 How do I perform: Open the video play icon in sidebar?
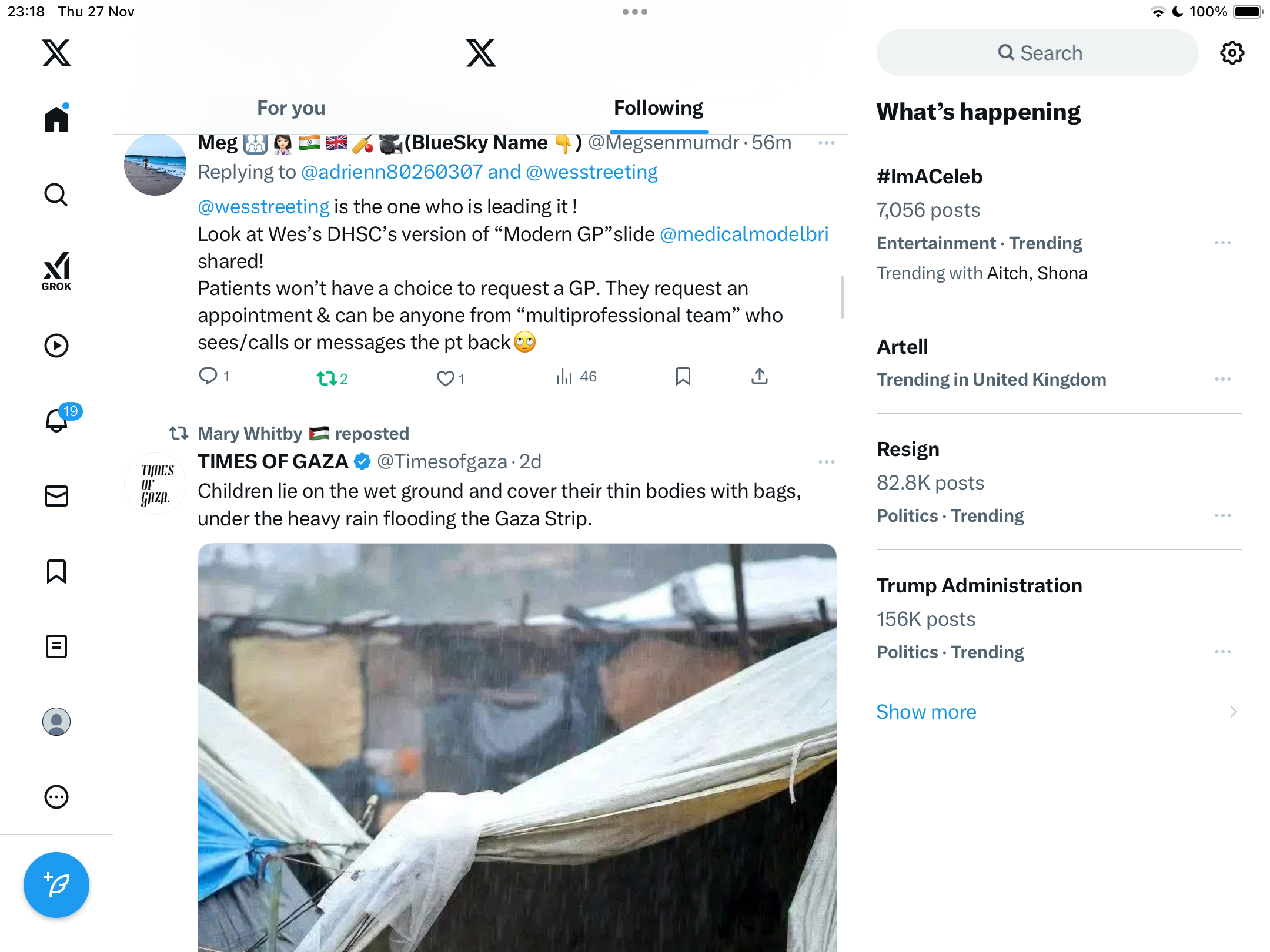pyautogui.click(x=56, y=346)
